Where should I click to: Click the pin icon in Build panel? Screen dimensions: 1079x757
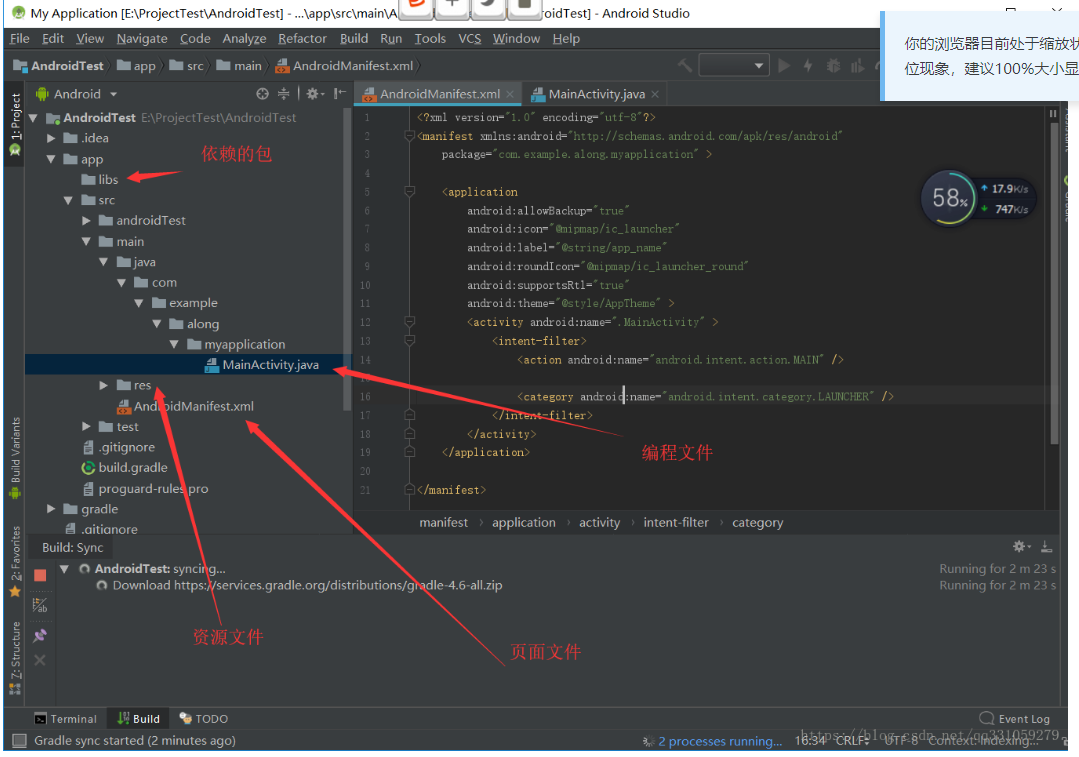[x=40, y=635]
